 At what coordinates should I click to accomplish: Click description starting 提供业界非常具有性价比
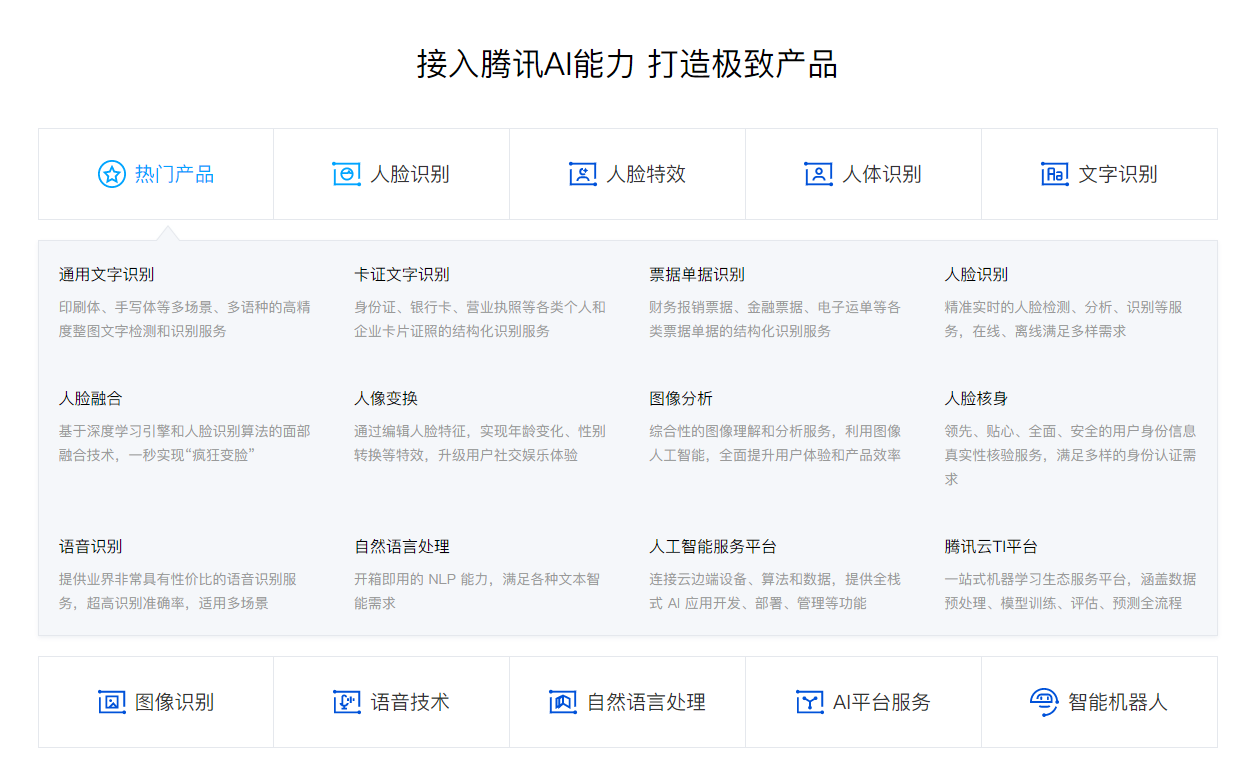[178, 591]
